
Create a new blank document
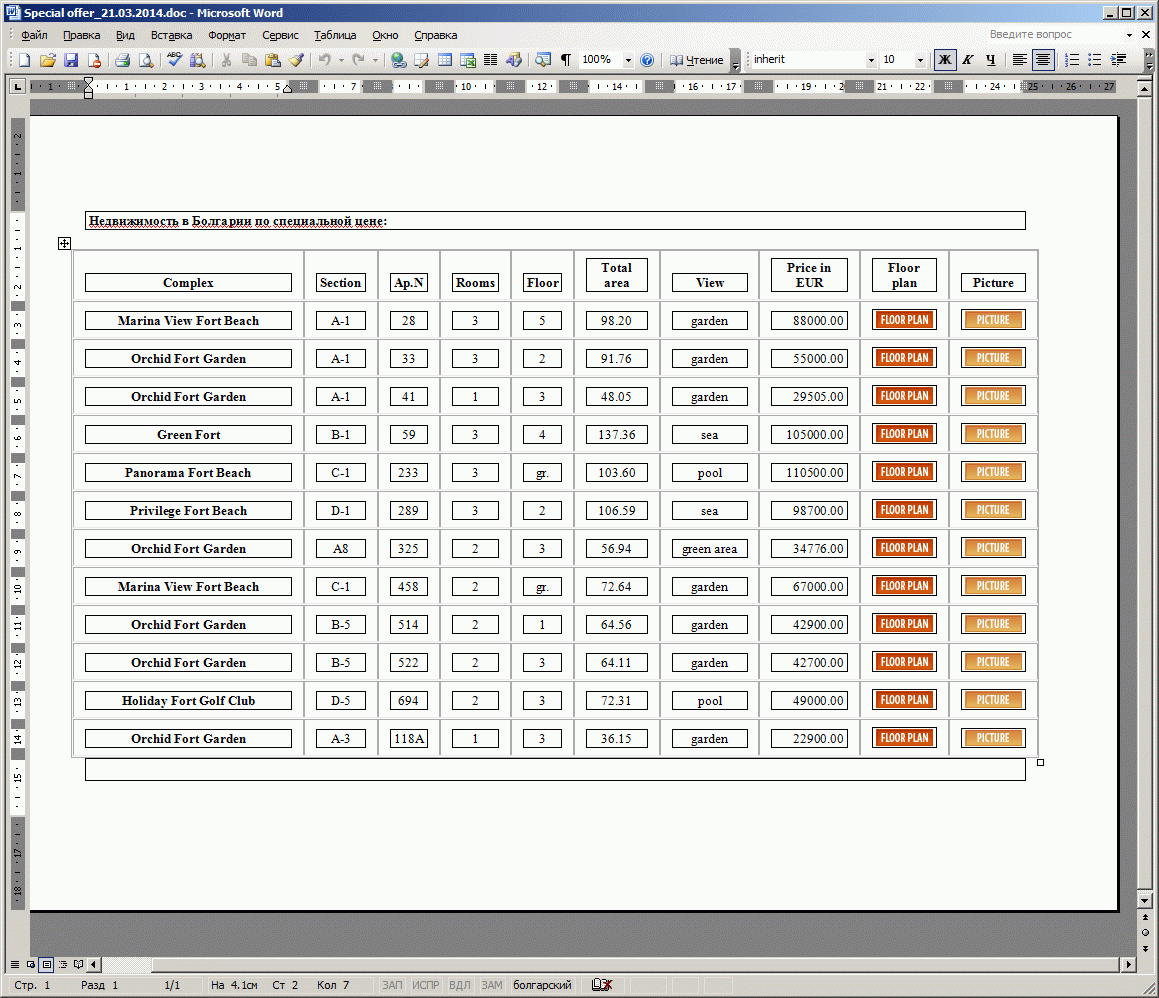pyautogui.click(x=24, y=60)
